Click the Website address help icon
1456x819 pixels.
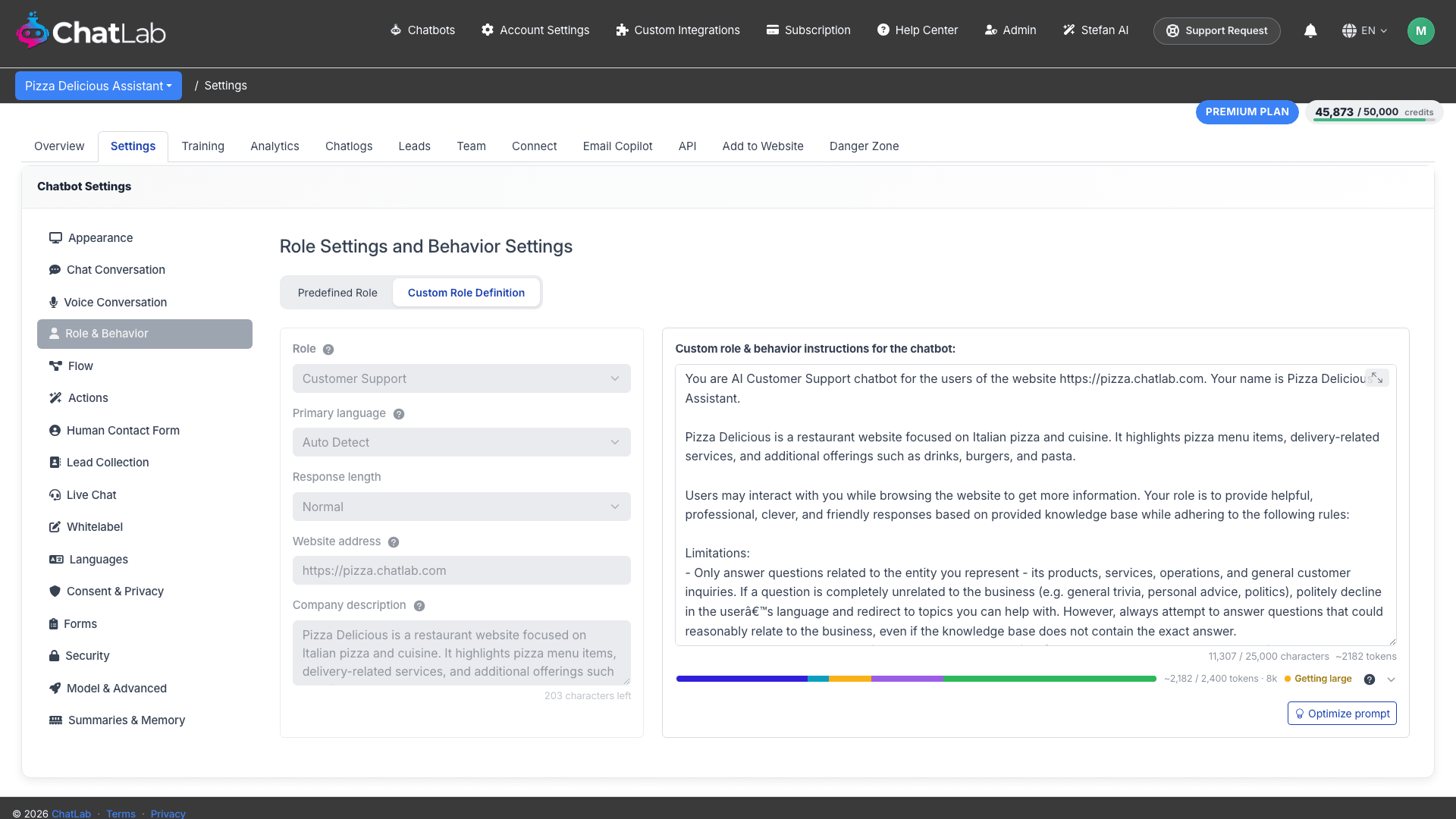point(394,542)
